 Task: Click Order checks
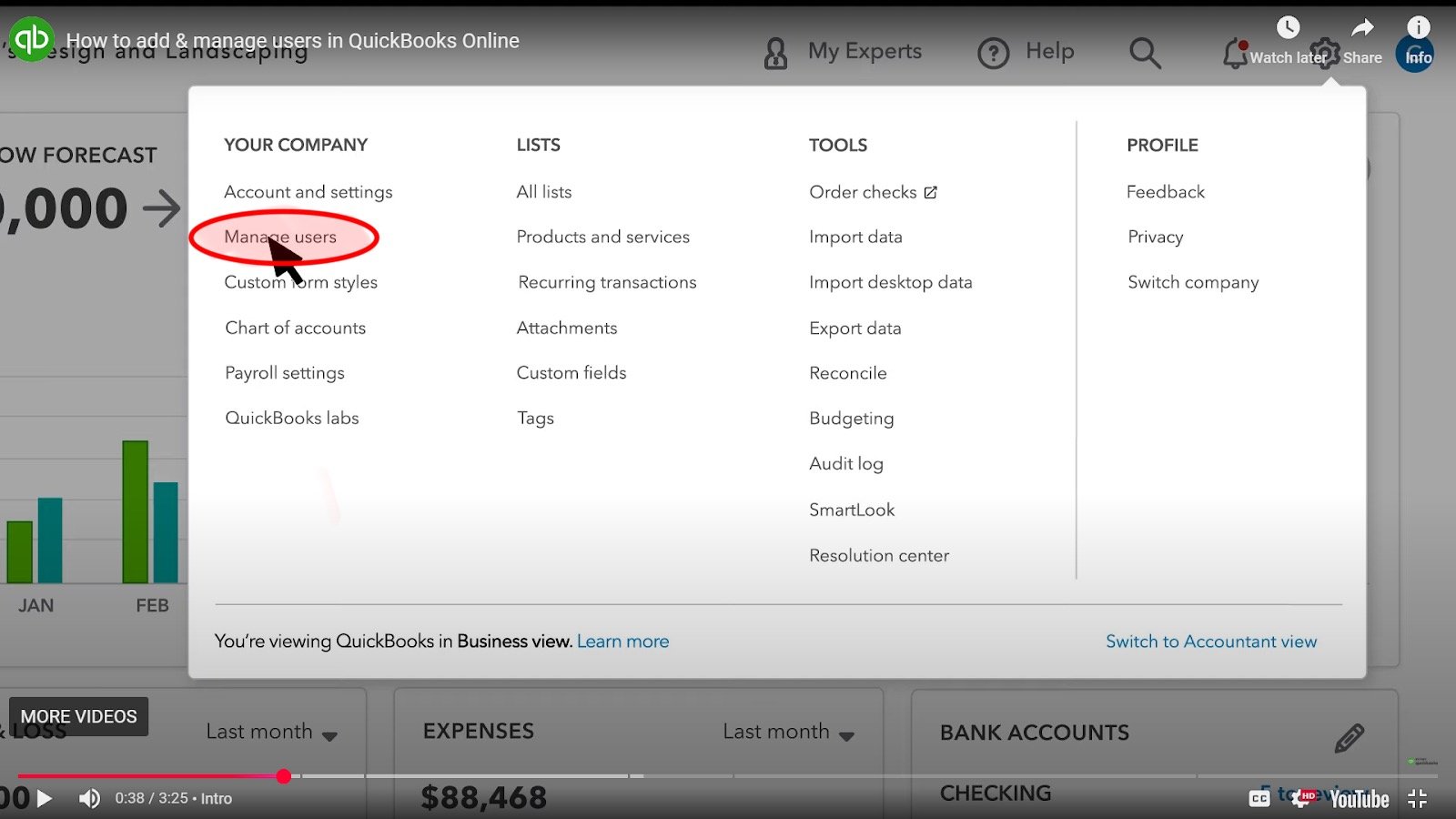coord(863,192)
